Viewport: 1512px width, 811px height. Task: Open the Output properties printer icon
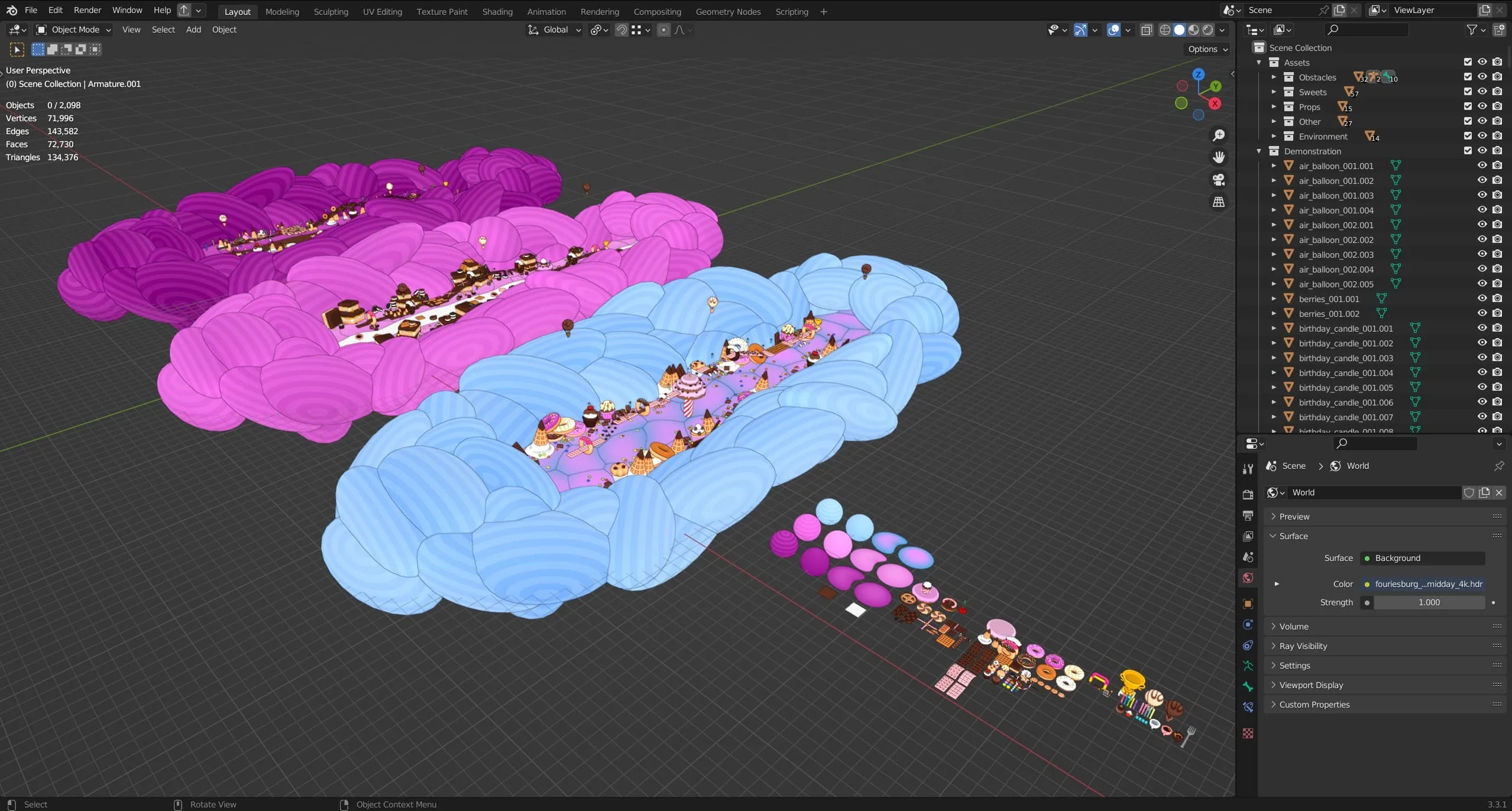point(1248,515)
